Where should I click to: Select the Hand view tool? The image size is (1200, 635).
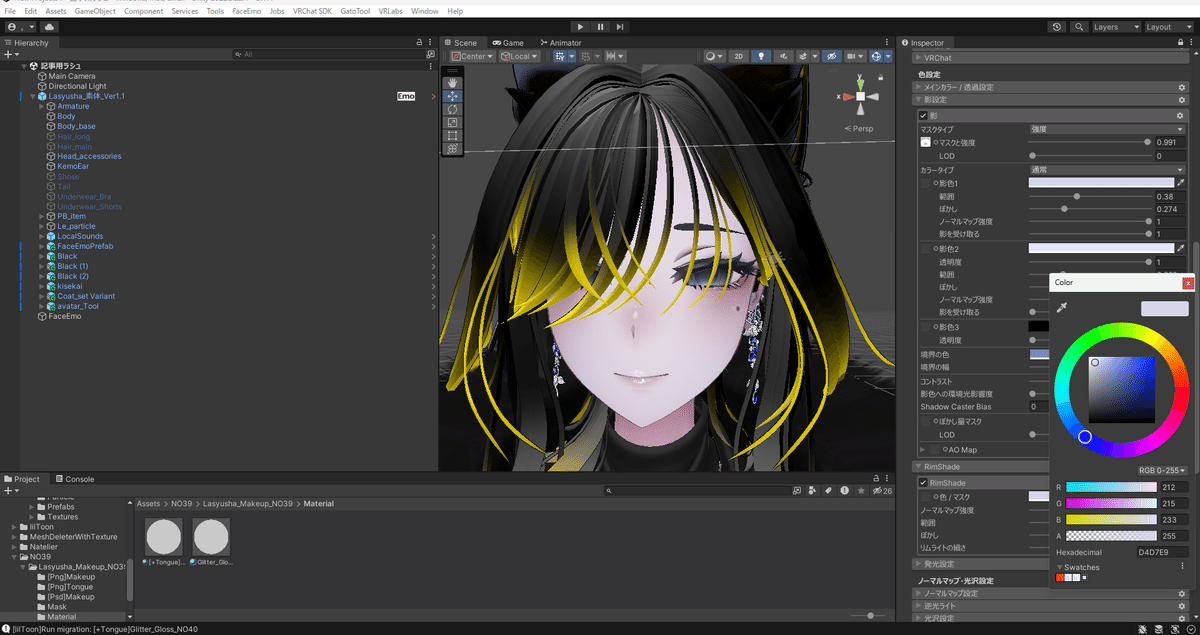coord(453,83)
